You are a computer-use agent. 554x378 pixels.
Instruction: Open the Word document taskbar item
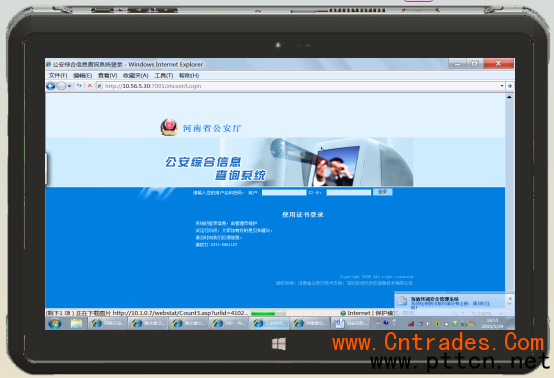[x=350, y=323]
